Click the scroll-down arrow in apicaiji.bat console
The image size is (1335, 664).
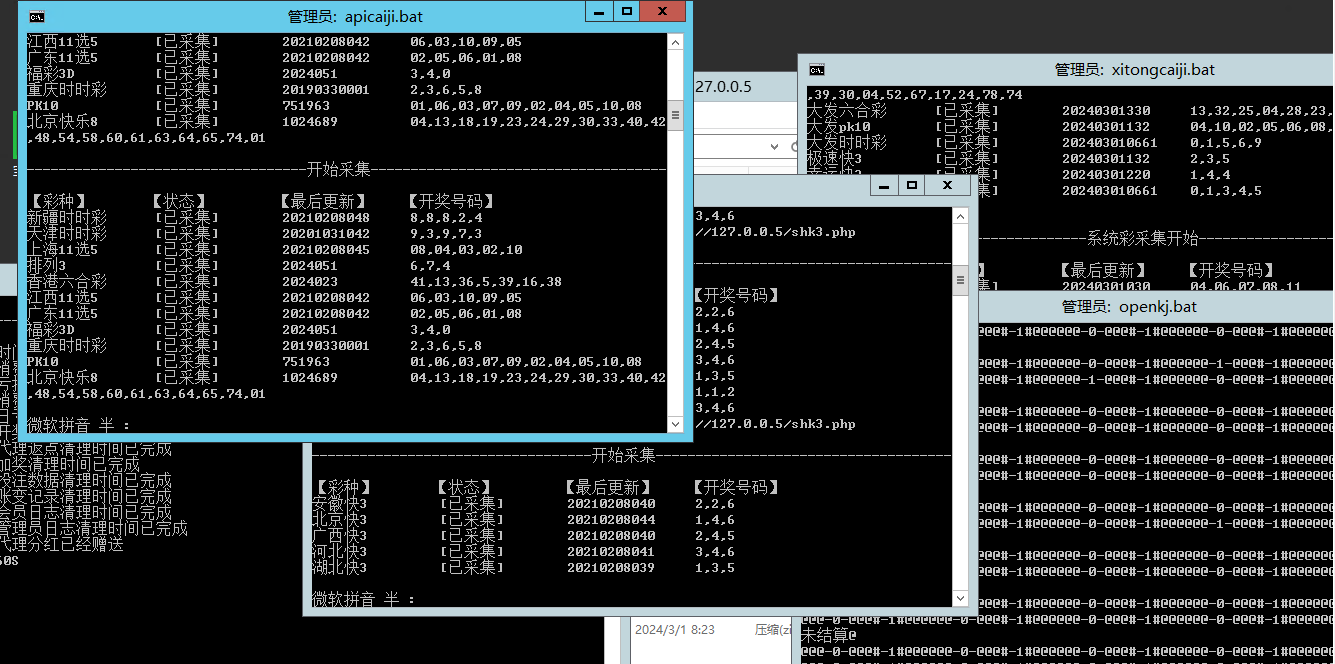point(675,424)
